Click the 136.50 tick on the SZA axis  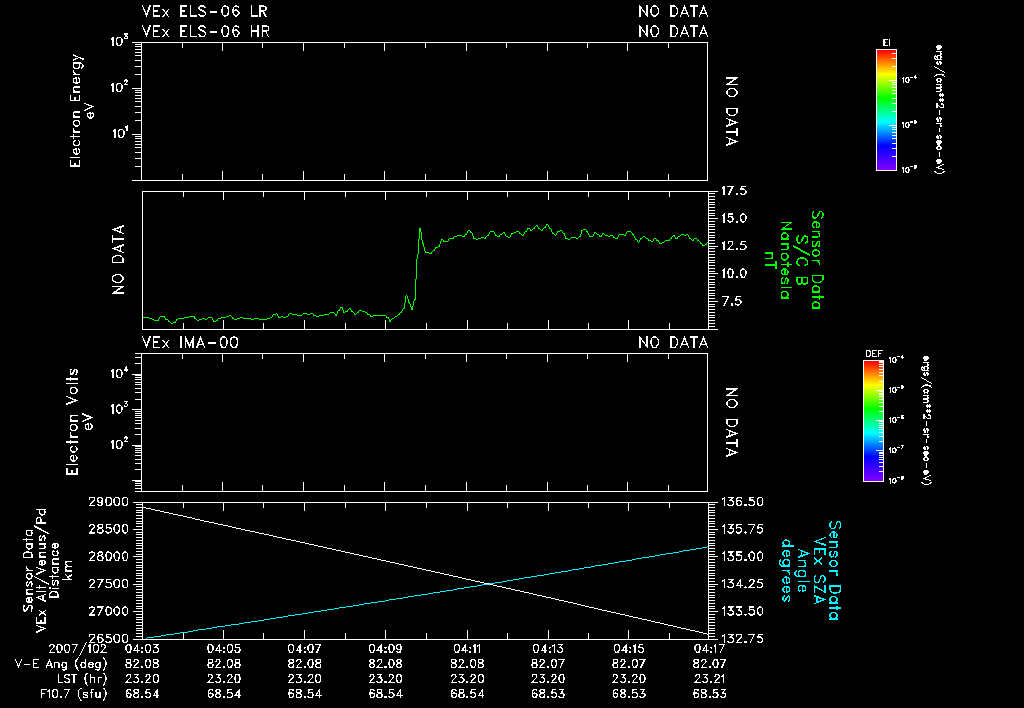pos(743,502)
